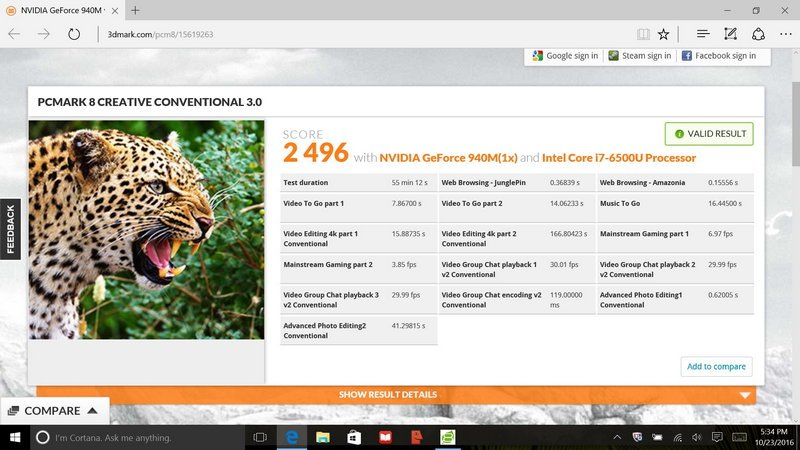800x450 pixels.
Task: Open File Explorer from the taskbar
Action: click(x=322, y=438)
